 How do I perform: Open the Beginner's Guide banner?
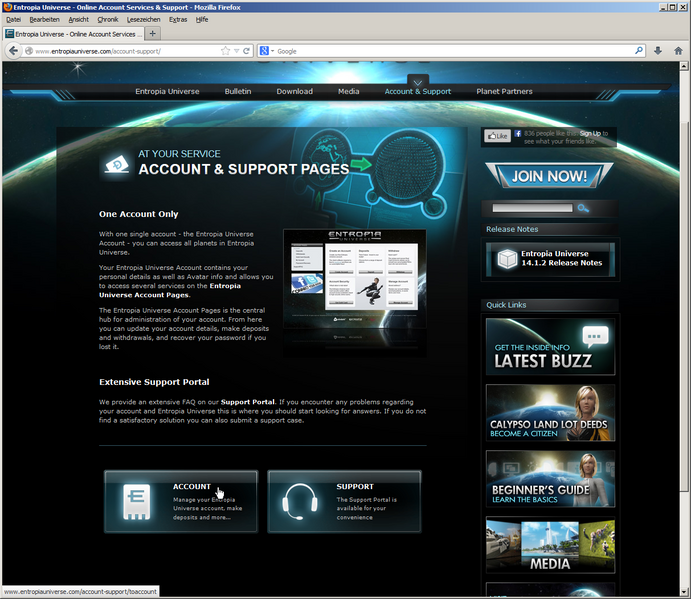click(550, 479)
